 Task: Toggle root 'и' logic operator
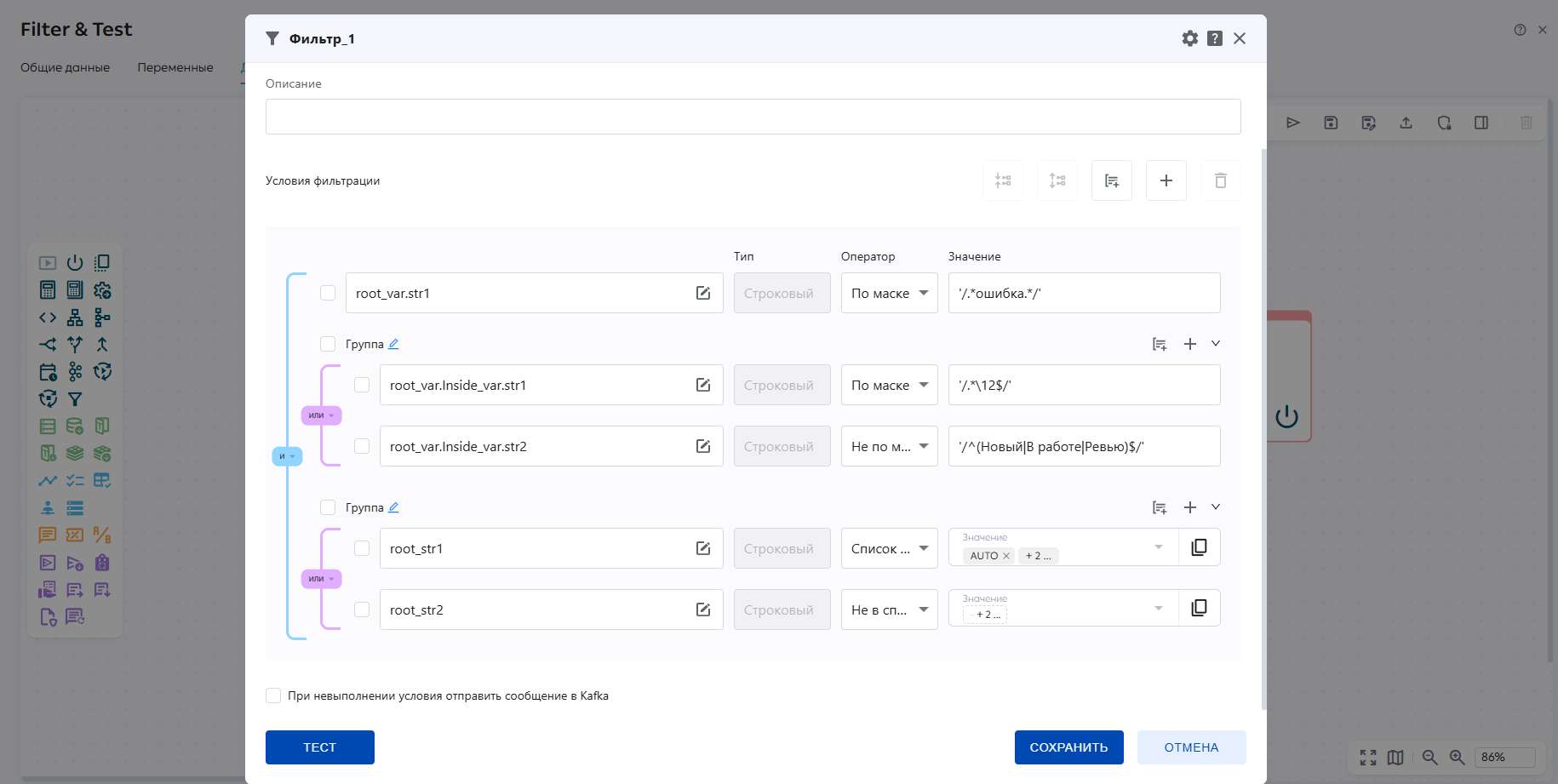coord(287,456)
